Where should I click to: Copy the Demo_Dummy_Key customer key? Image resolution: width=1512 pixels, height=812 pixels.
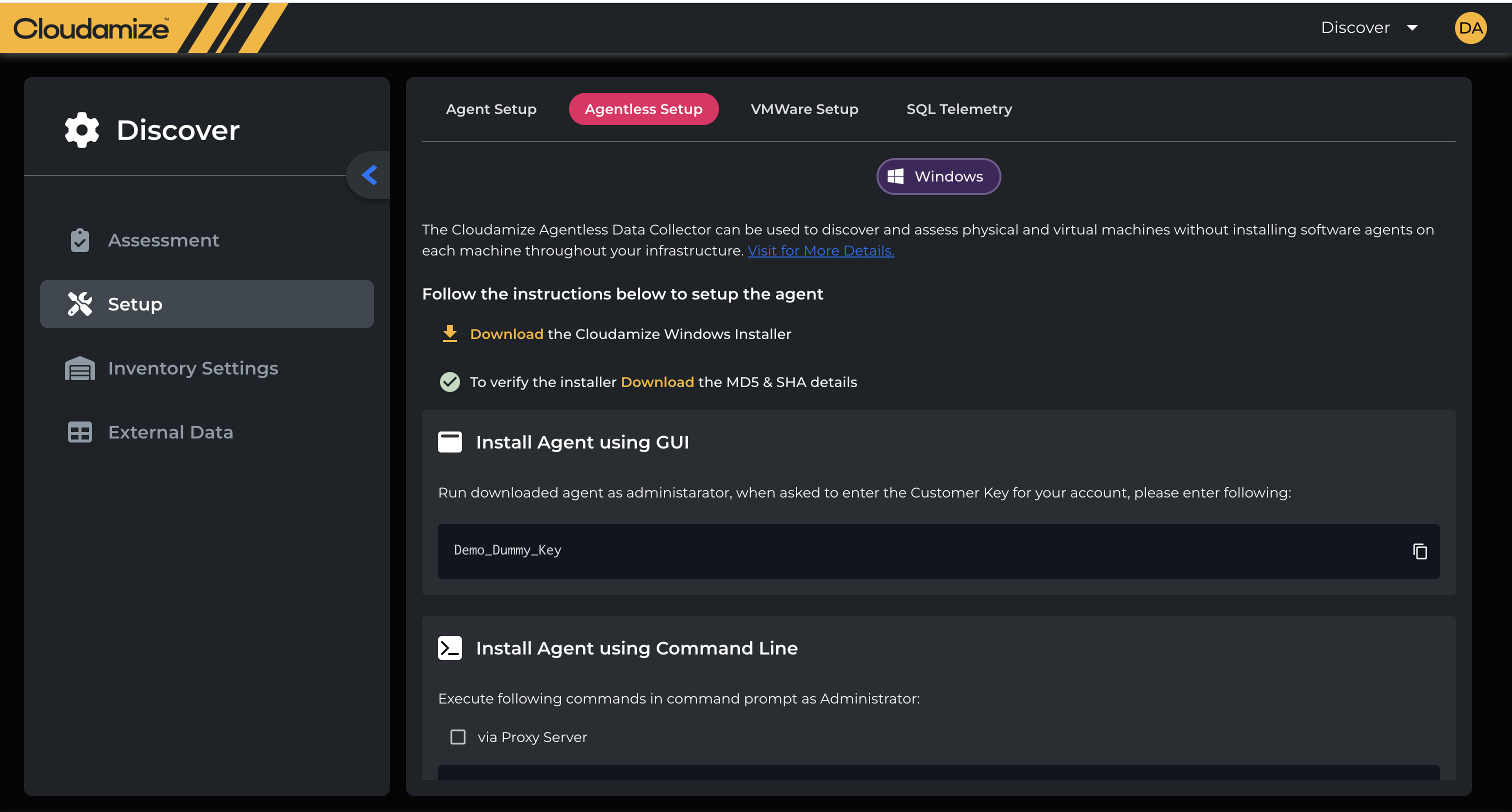pos(1419,551)
